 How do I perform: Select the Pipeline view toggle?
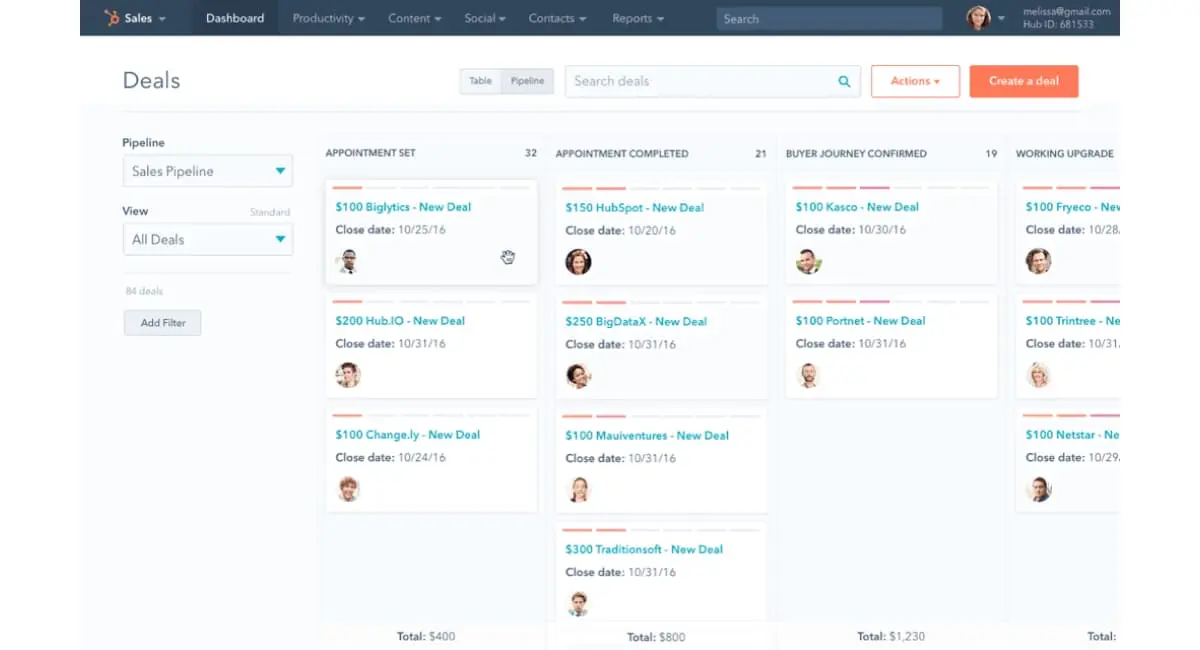(x=527, y=81)
